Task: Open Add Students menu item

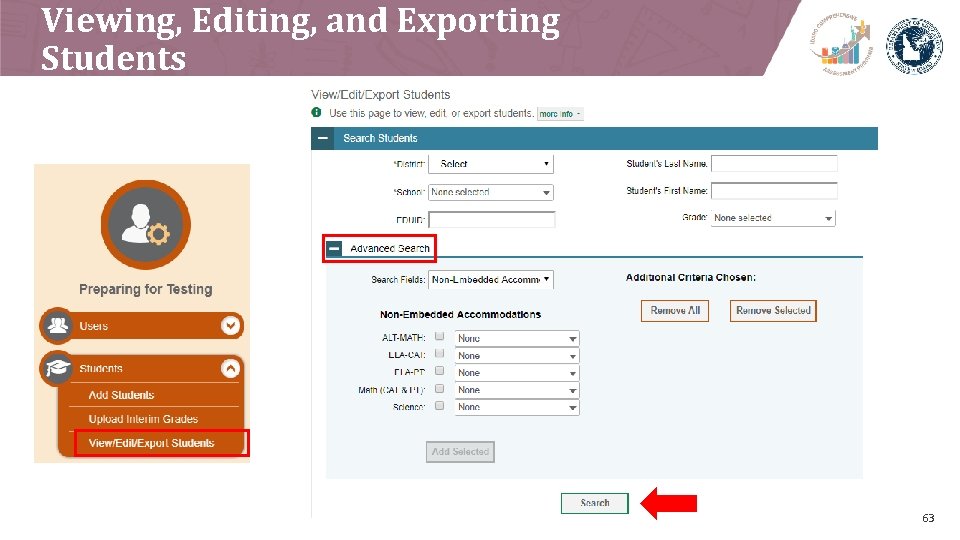Action: (121, 395)
